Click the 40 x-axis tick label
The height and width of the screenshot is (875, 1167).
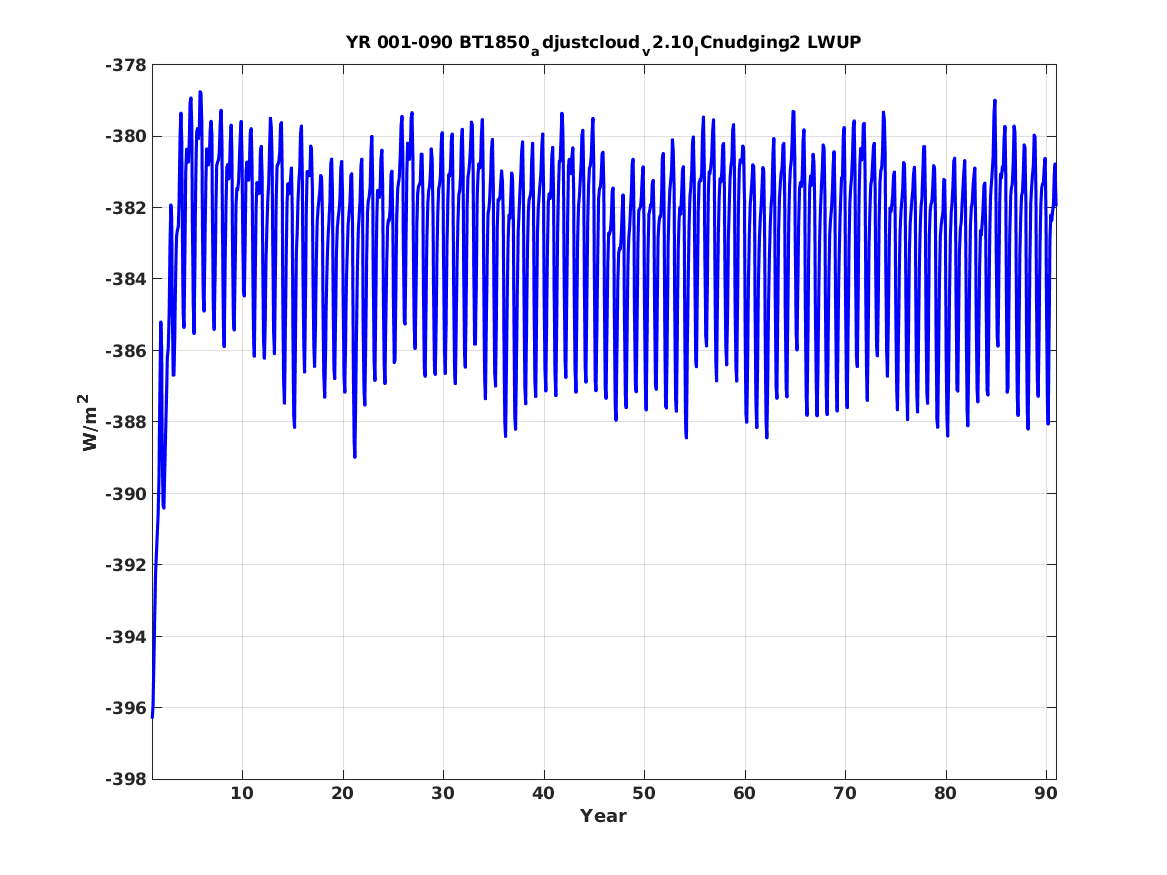point(543,794)
